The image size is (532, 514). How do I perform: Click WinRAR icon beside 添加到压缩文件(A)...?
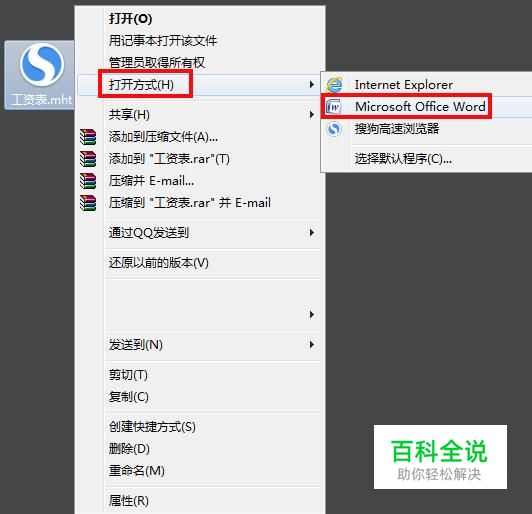[x=88, y=137]
